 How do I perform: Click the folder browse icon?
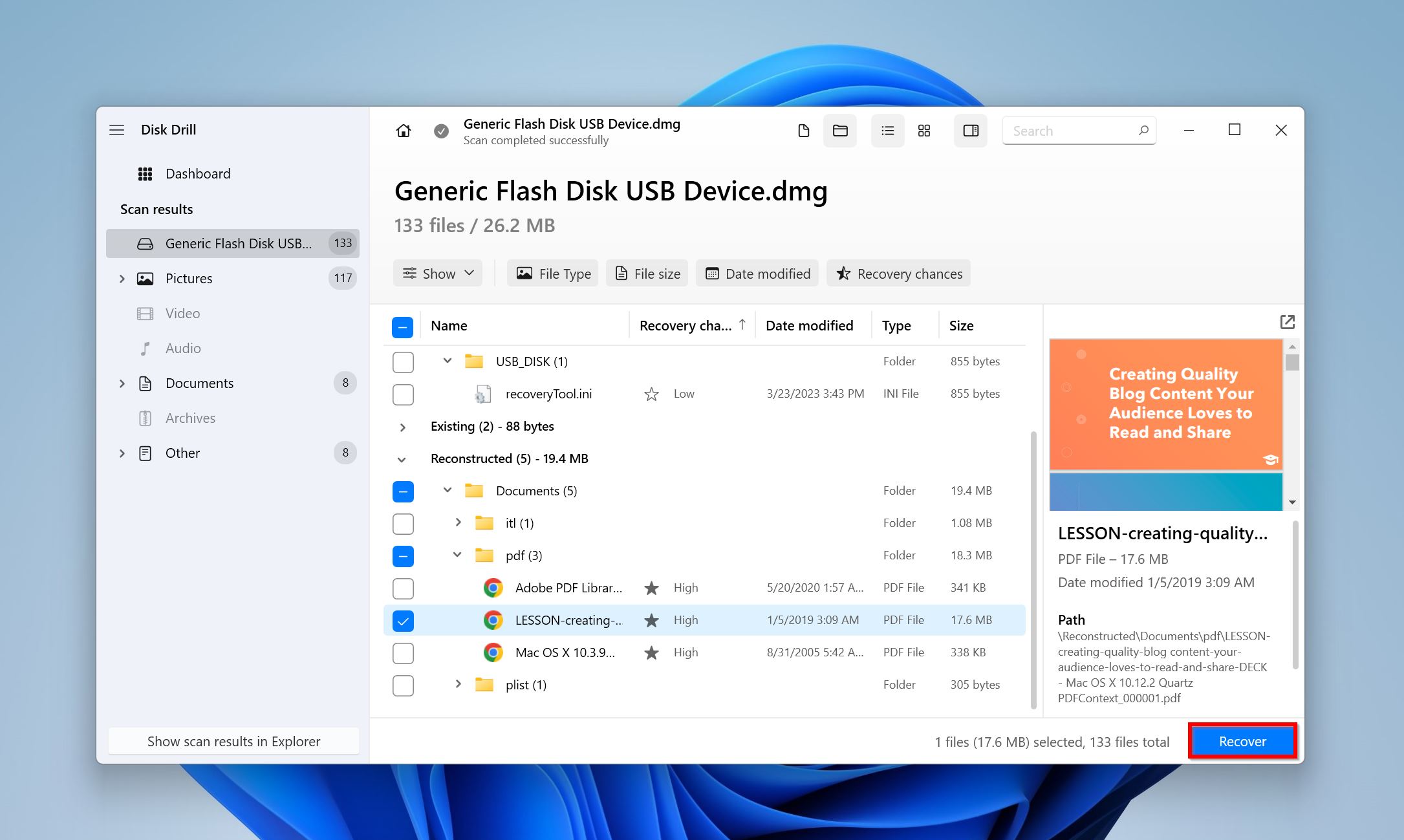[x=841, y=131]
